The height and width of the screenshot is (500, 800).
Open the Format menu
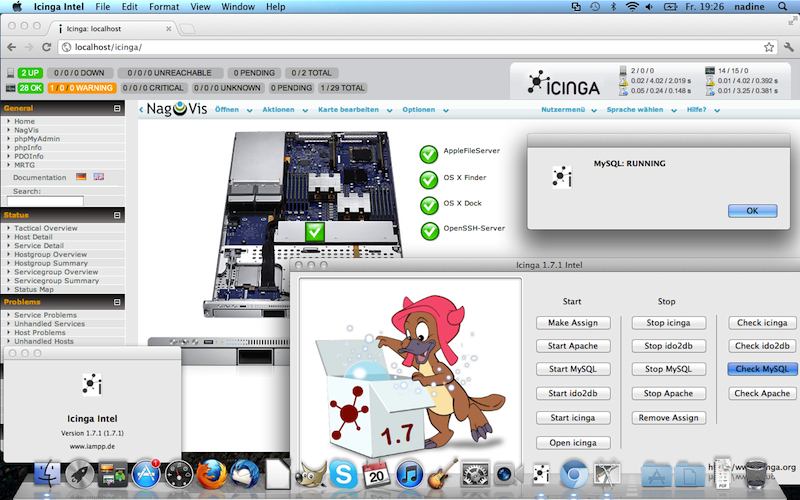[164, 7]
